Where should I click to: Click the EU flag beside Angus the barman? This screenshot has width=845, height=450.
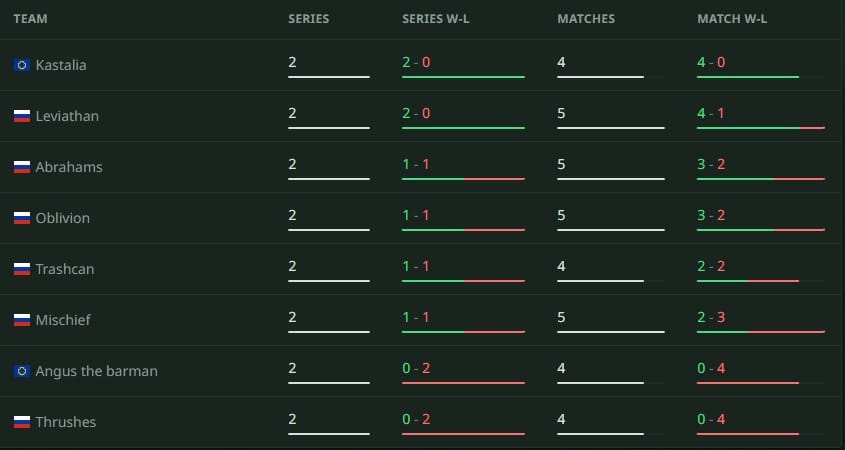coord(22,371)
